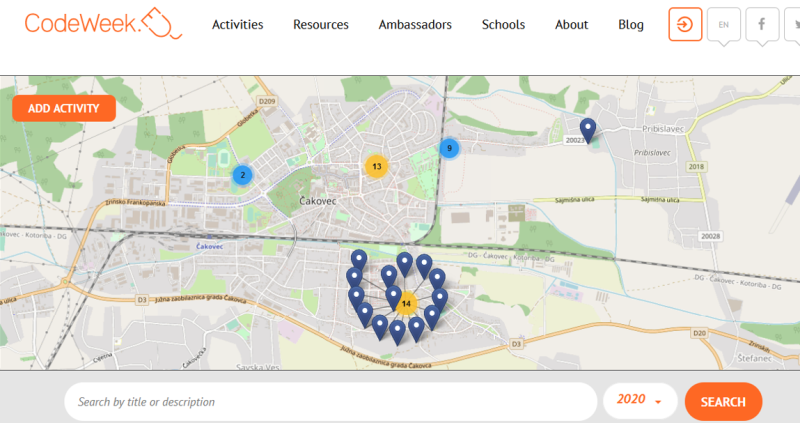Open the Ambassadors menu
The width and height of the screenshot is (800, 423).
(x=415, y=24)
